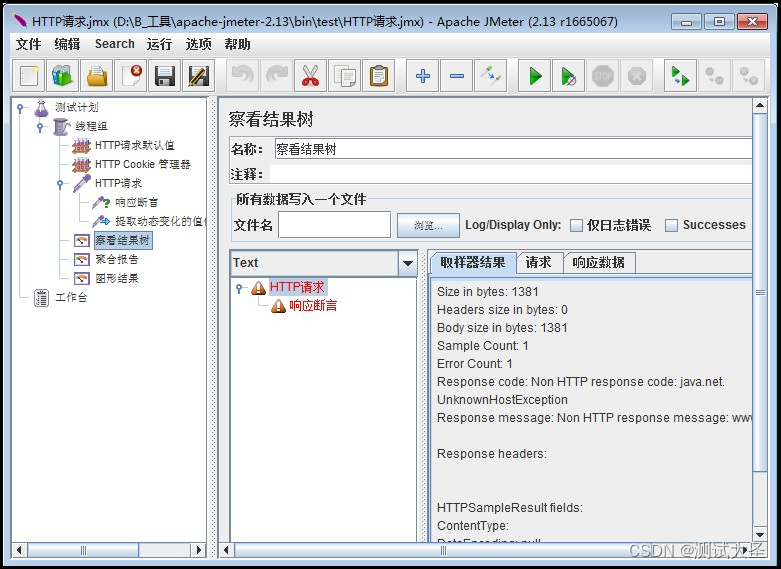Click the 工作台 workbench icon
781x569 pixels.
point(41,297)
